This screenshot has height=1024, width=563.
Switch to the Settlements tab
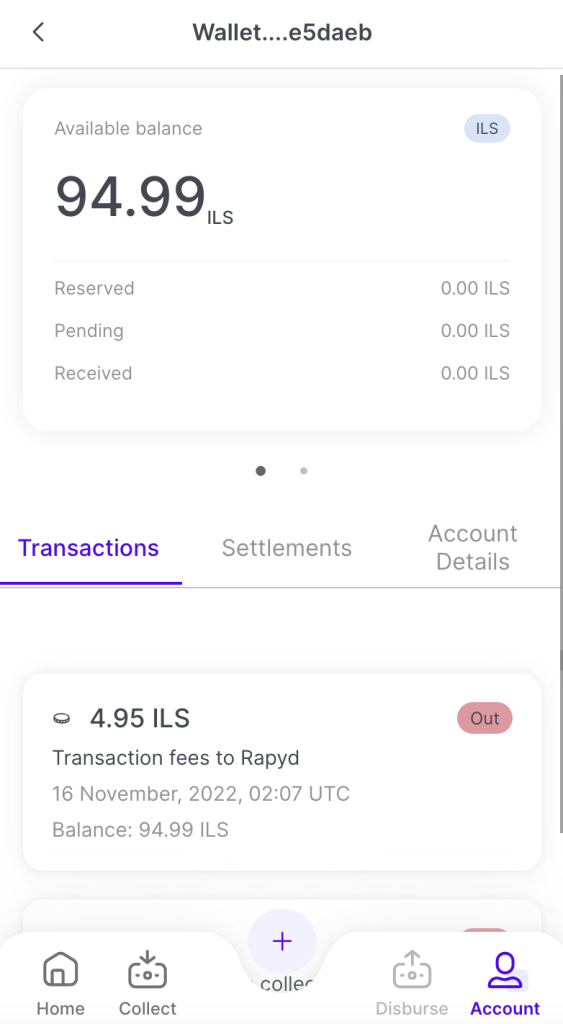287,547
